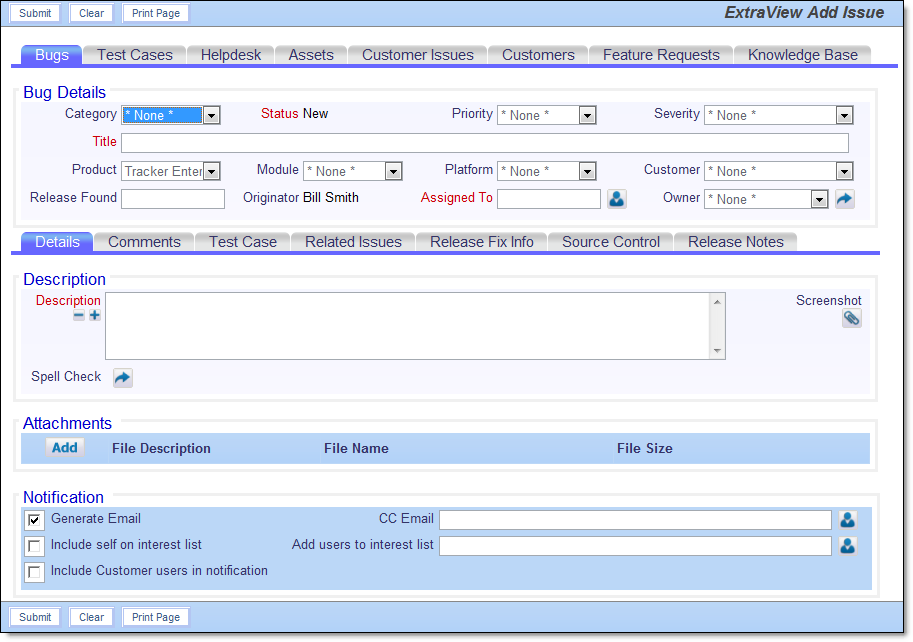Open the Knowledge Base tab
This screenshot has width=913, height=642.
click(802, 55)
